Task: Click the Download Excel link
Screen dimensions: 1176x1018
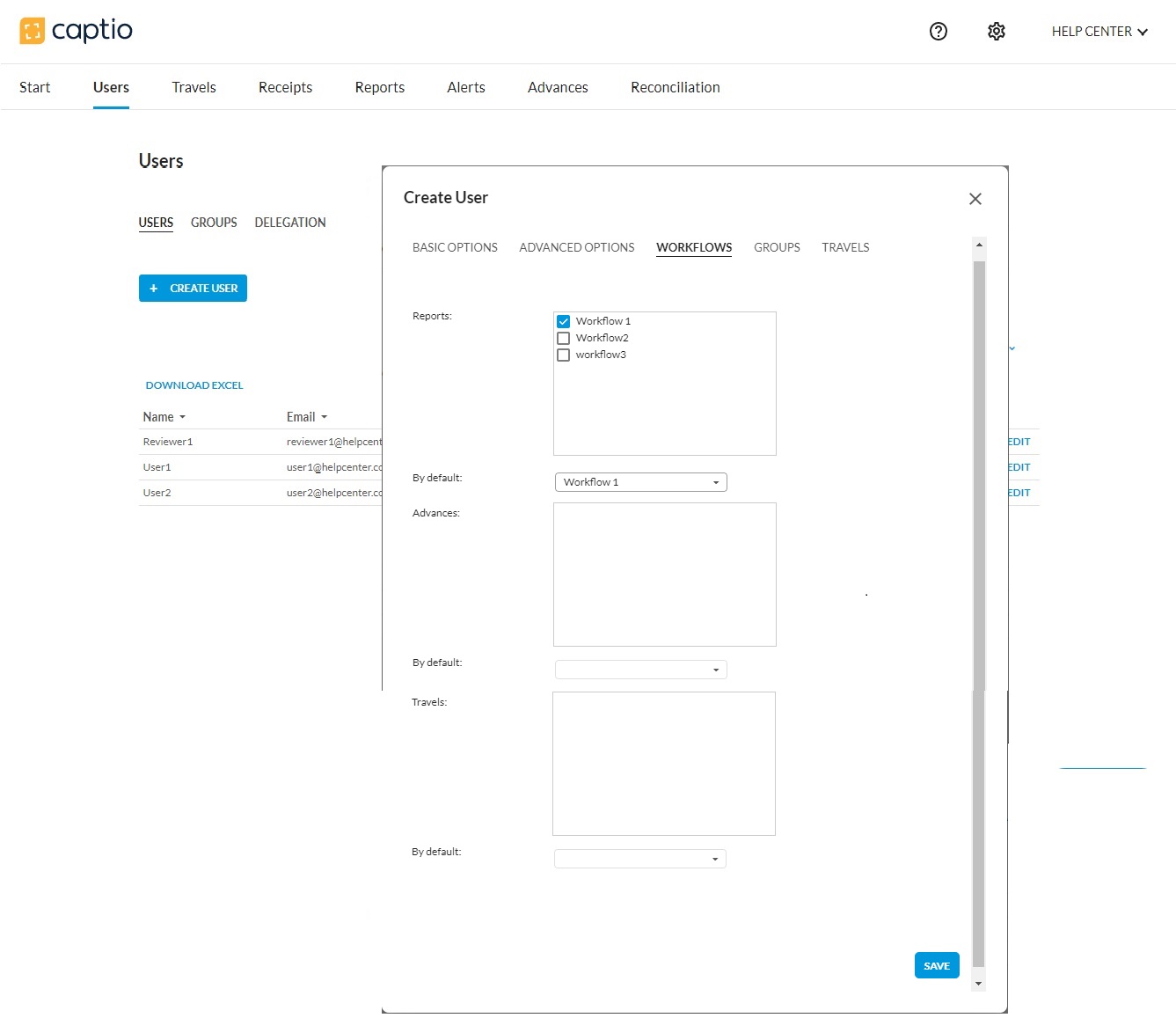Action: pos(194,385)
